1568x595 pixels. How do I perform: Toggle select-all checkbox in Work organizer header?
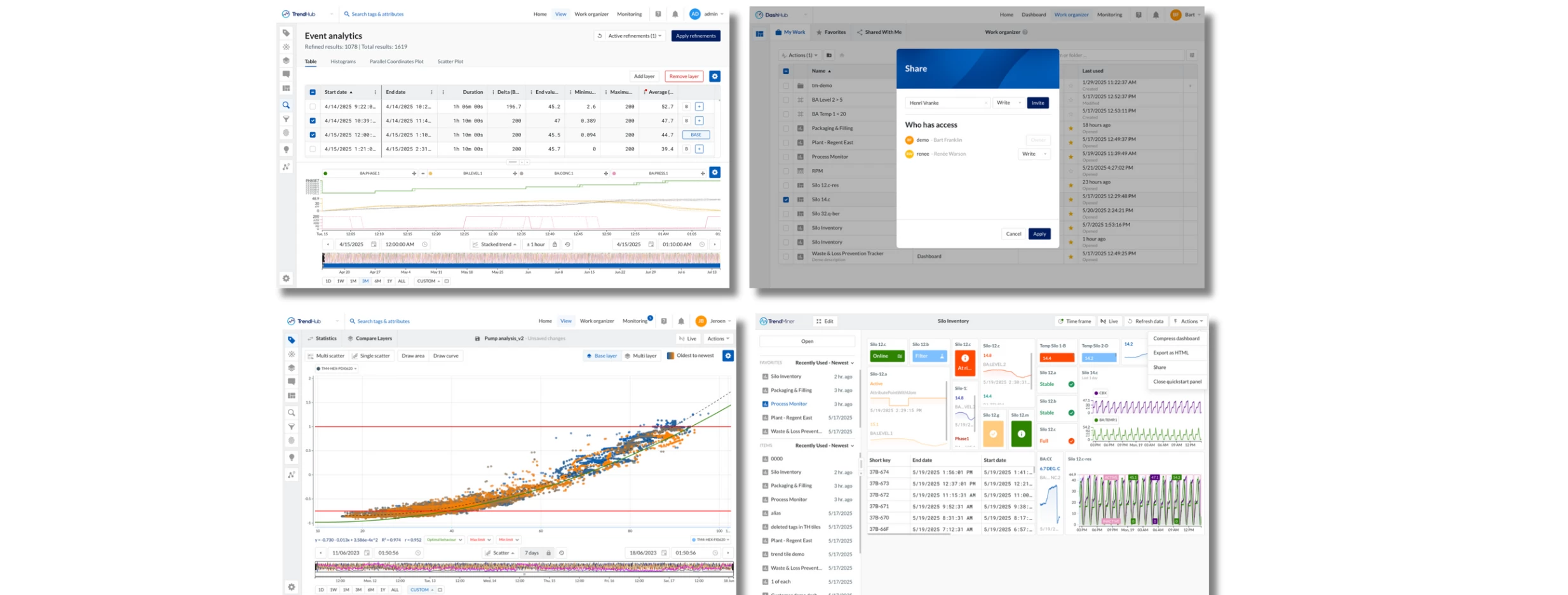(786, 71)
